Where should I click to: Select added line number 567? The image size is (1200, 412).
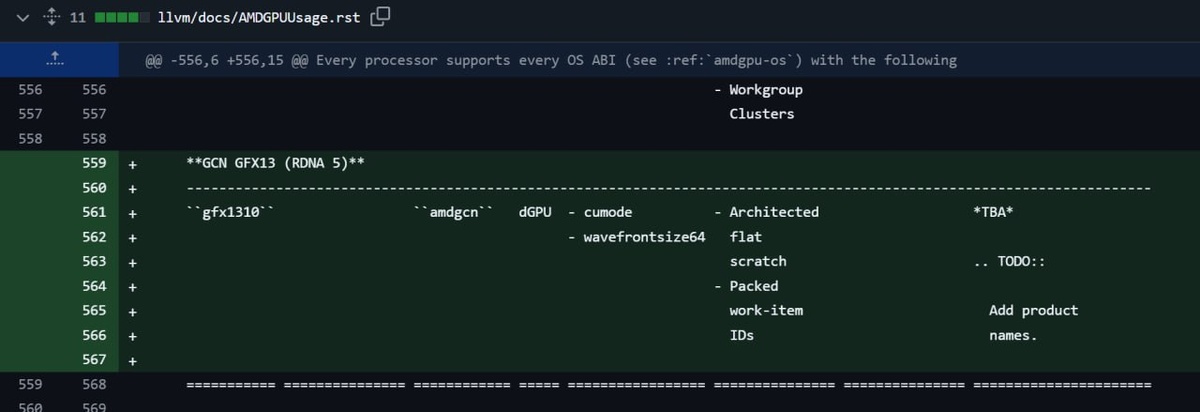(x=94, y=360)
